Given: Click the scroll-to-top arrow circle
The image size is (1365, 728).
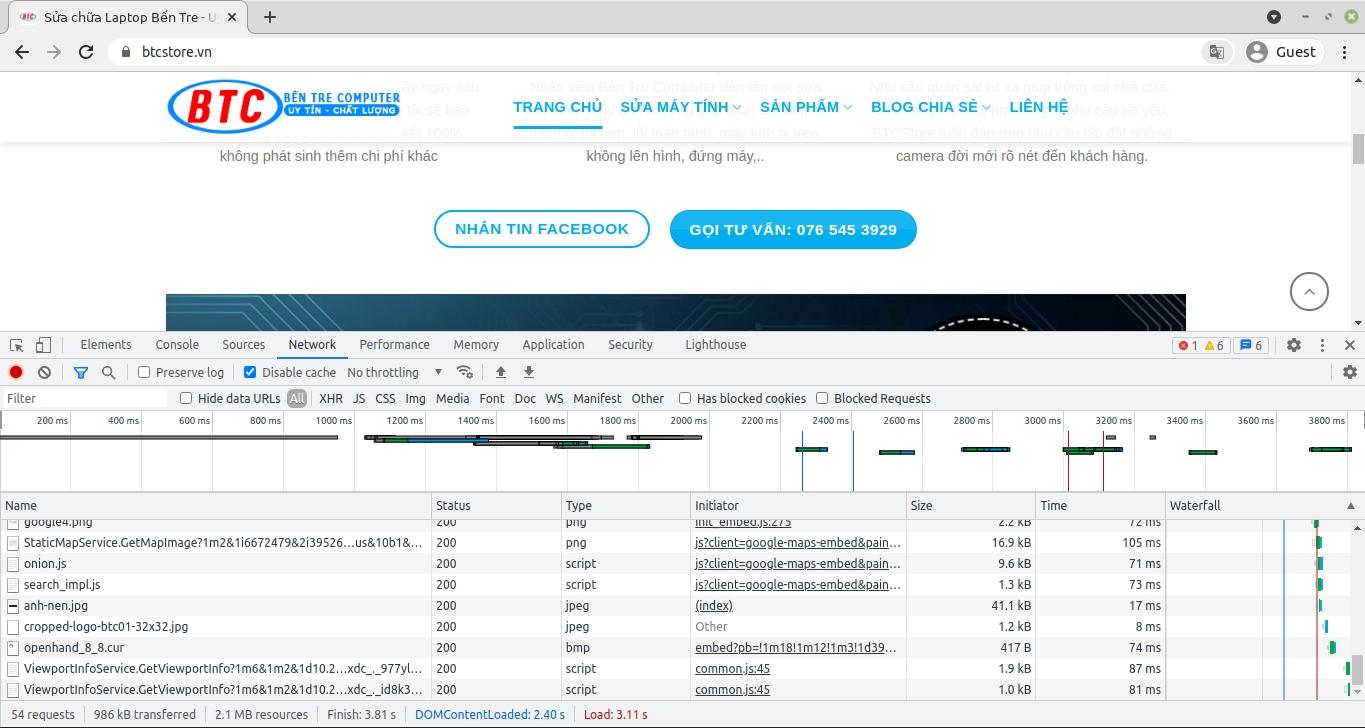Looking at the screenshot, I should (x=1309, y=292).
